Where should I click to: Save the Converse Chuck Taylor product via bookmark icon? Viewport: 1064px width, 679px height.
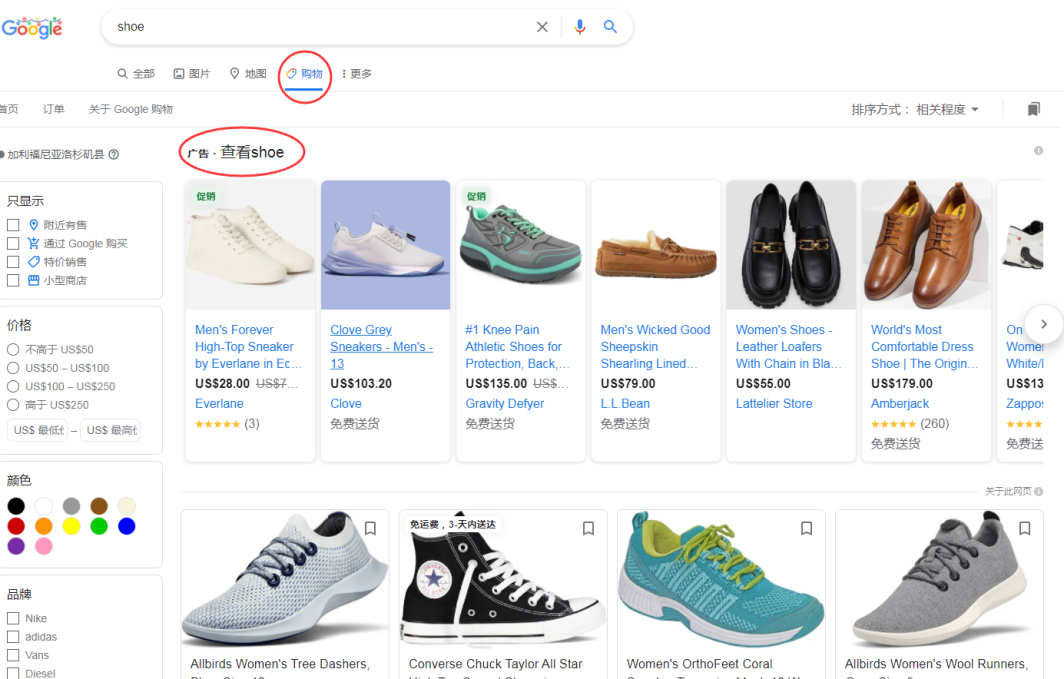point(588,528)
